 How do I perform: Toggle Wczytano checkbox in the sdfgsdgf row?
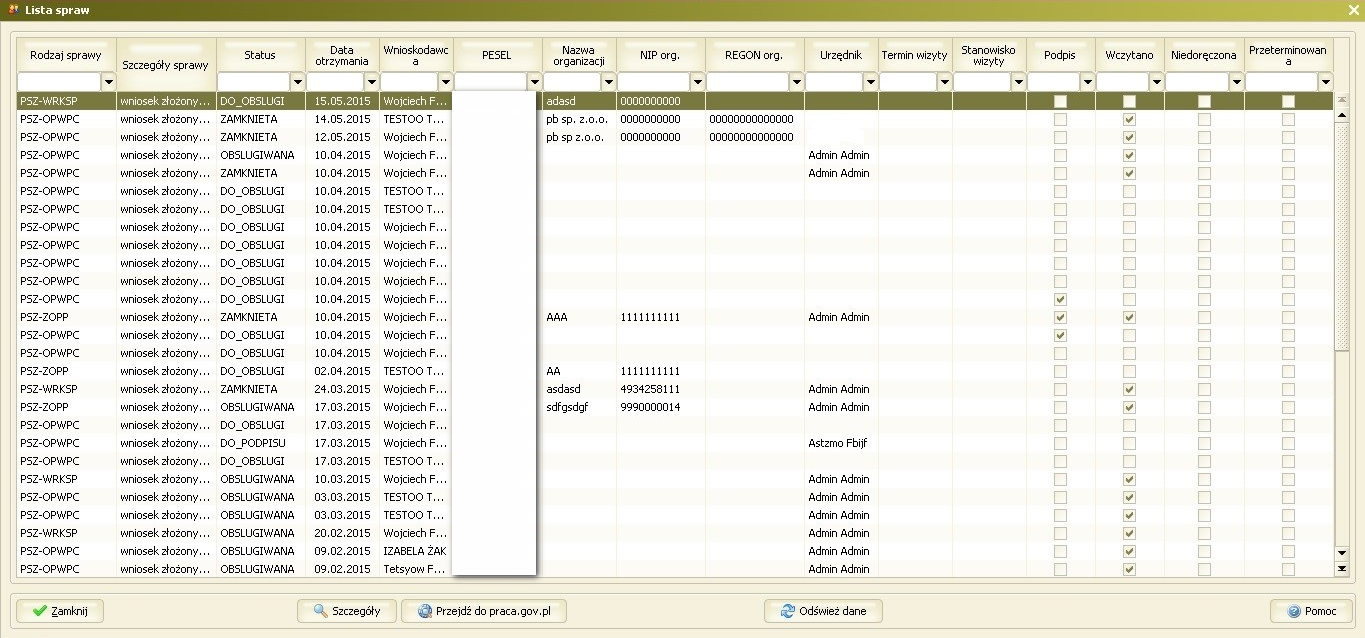point(1129,407)
